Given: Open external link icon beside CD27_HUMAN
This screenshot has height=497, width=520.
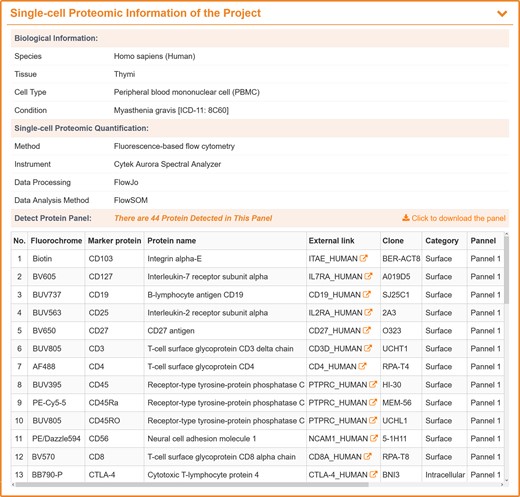Looking at the screenshot, I should coord(366,330).
